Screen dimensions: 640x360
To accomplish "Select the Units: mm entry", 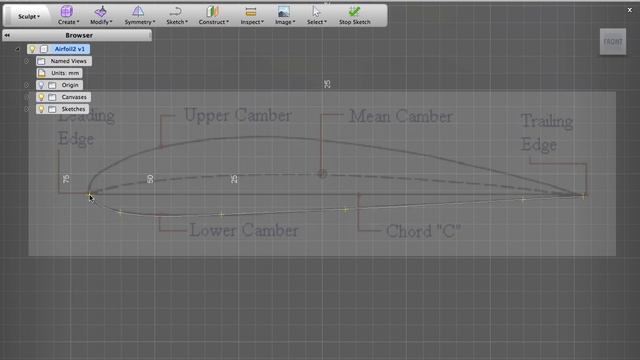I will click(x=65, y=73).
